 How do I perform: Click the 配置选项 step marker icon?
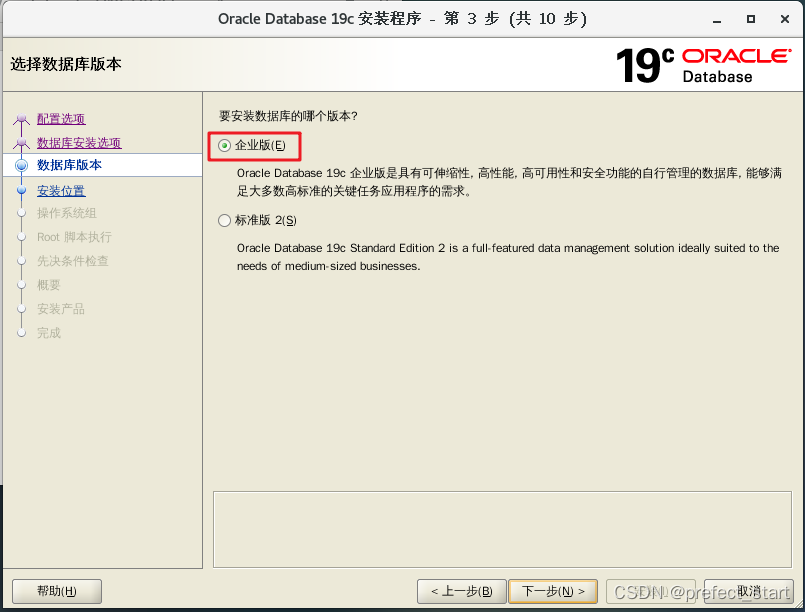tap(22, 120)
